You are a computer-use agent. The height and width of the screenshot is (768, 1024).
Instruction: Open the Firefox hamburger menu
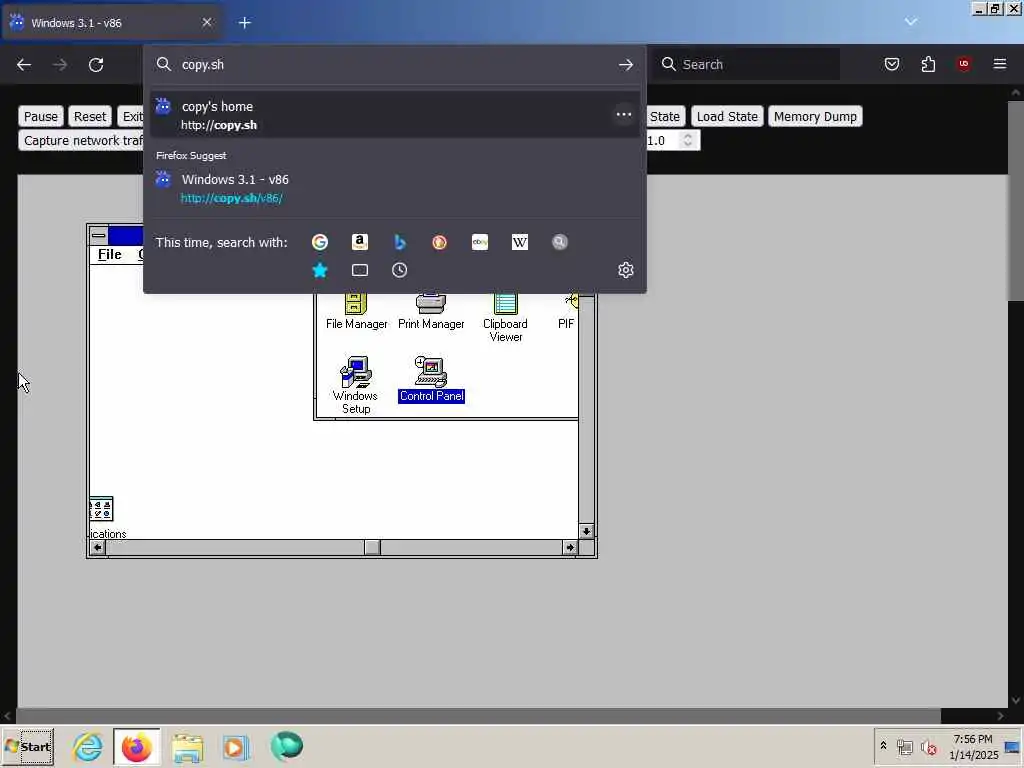point(1000,64)
